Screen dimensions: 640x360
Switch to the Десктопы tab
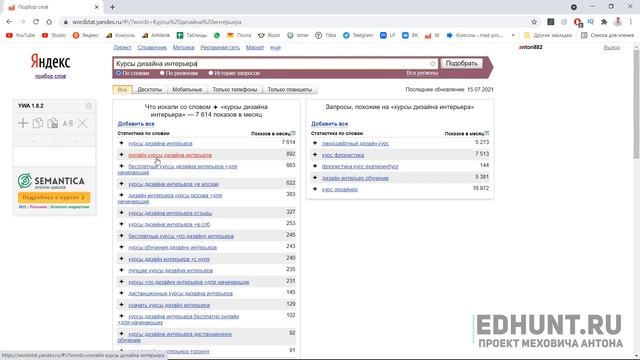point(149,89)
